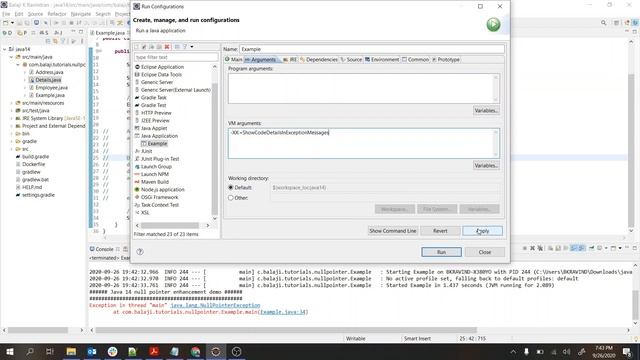The width and height of the screenshot is (640, 360).
Task: Expand the src/main/resources folder
Action: tap(12, 103)
